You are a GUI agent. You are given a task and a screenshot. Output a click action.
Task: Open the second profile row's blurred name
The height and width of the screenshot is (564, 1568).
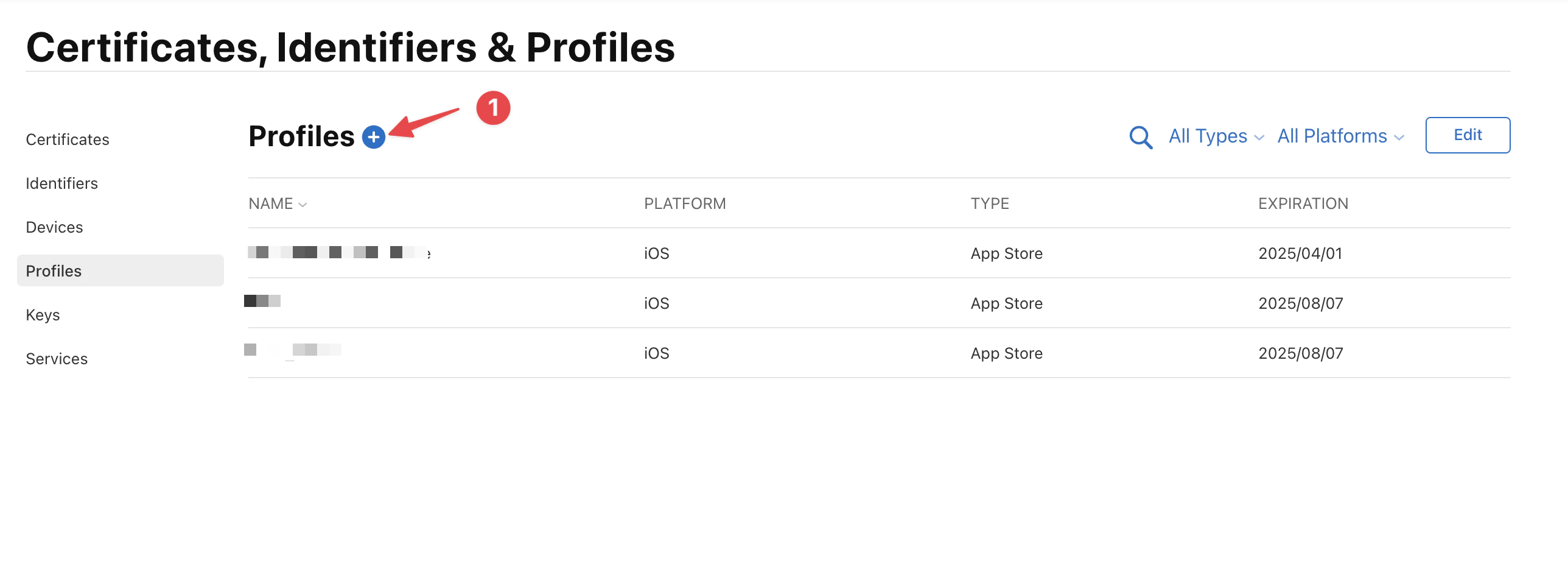click(x=262, y=301)
